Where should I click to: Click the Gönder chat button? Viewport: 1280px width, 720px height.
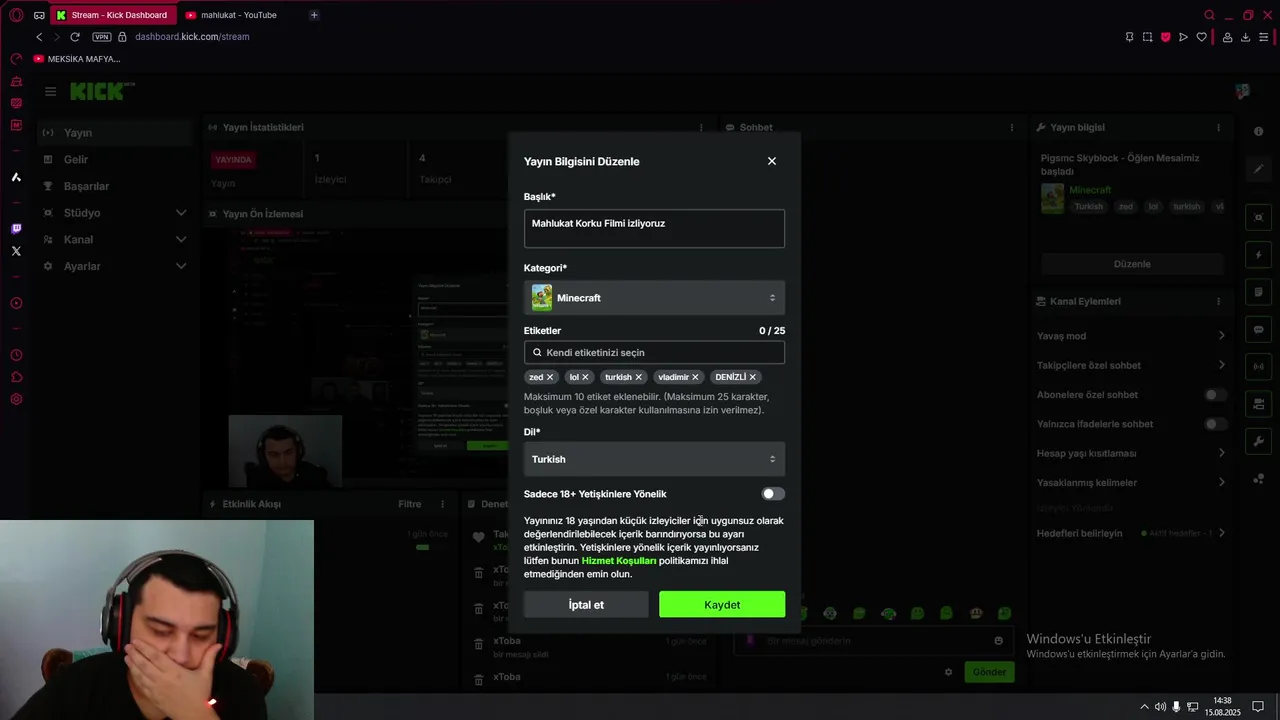click(989, 672)
